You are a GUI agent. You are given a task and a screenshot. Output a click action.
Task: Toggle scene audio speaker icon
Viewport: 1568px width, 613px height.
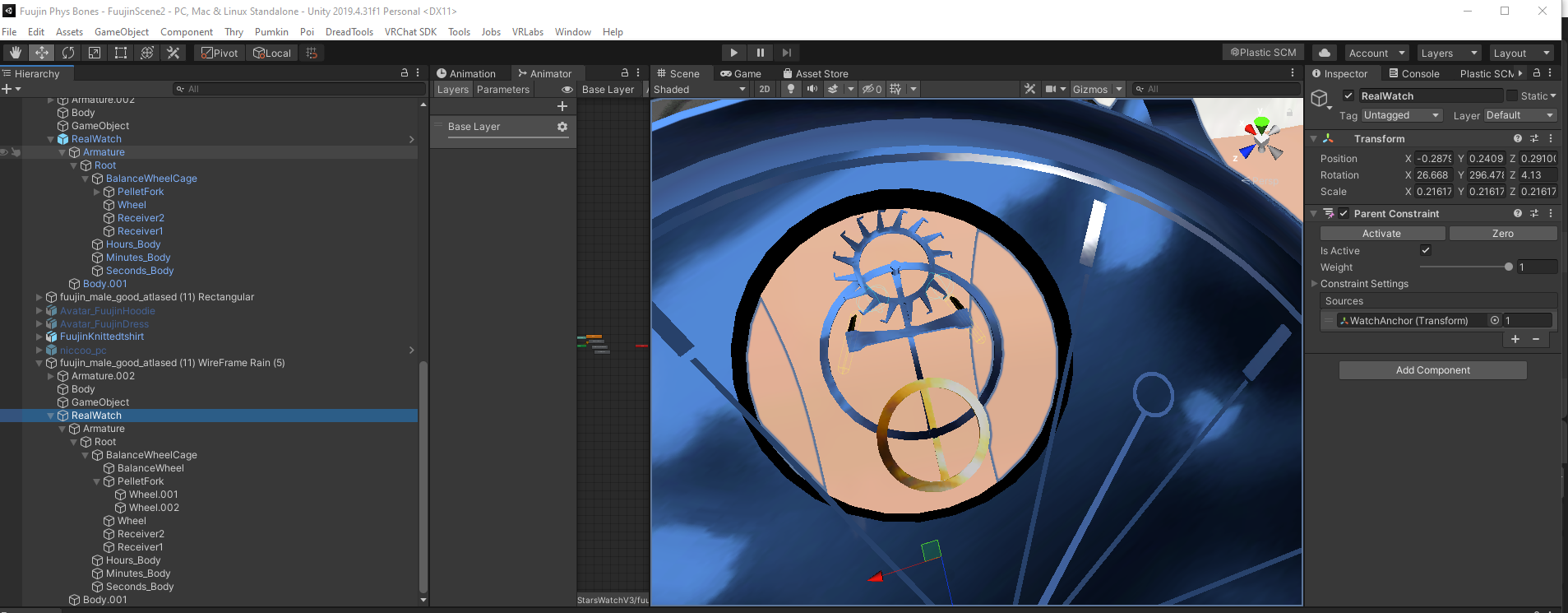coord(812,89)
